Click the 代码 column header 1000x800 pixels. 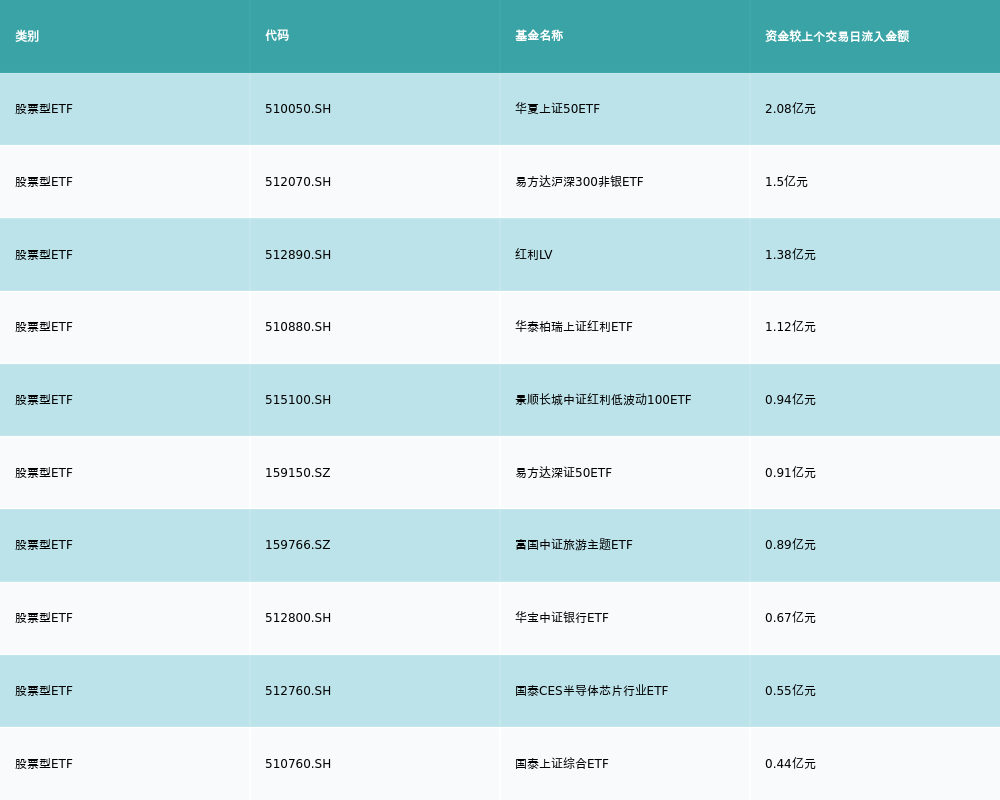(277, 36)
